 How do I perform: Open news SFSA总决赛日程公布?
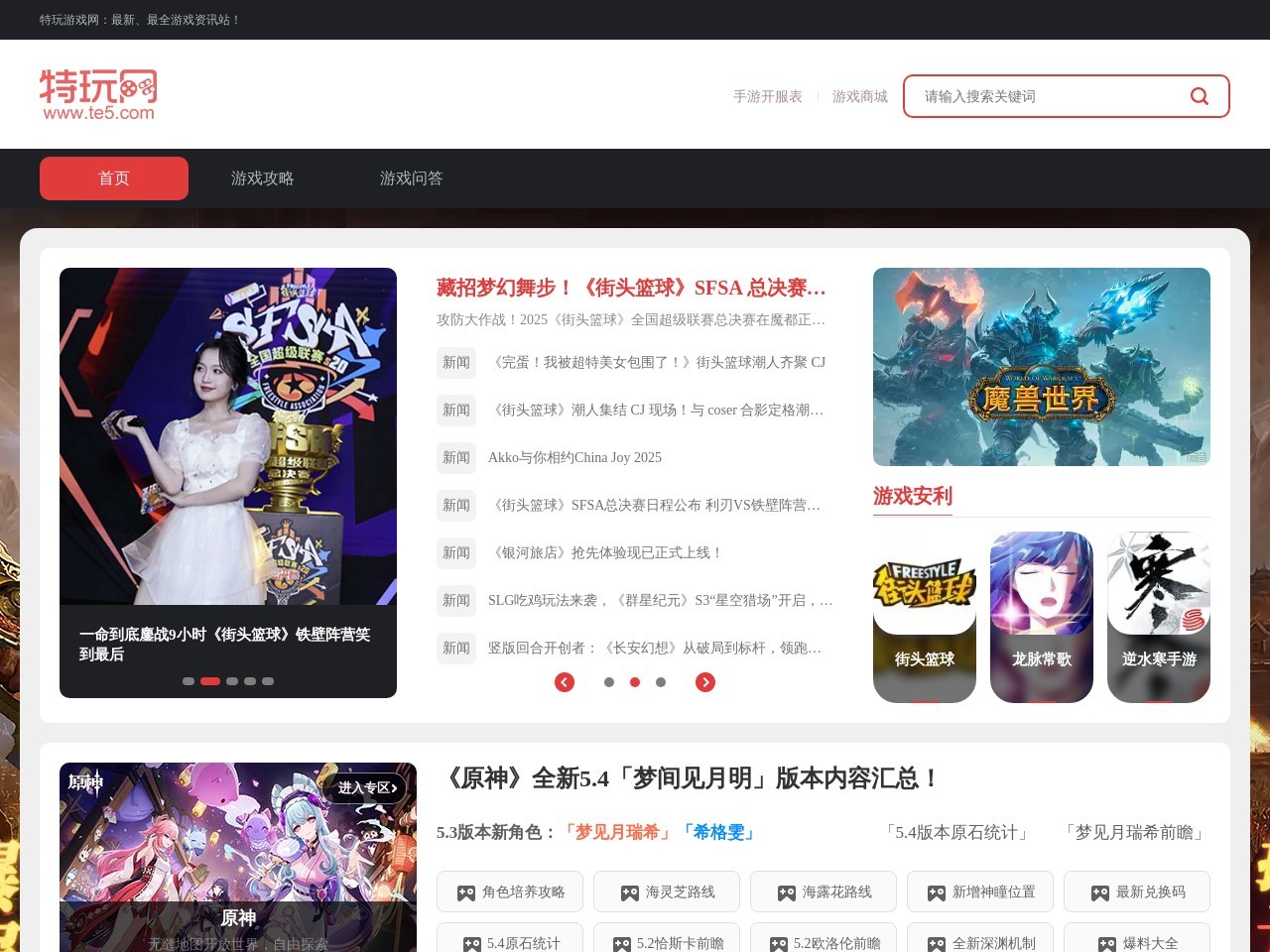655,506
